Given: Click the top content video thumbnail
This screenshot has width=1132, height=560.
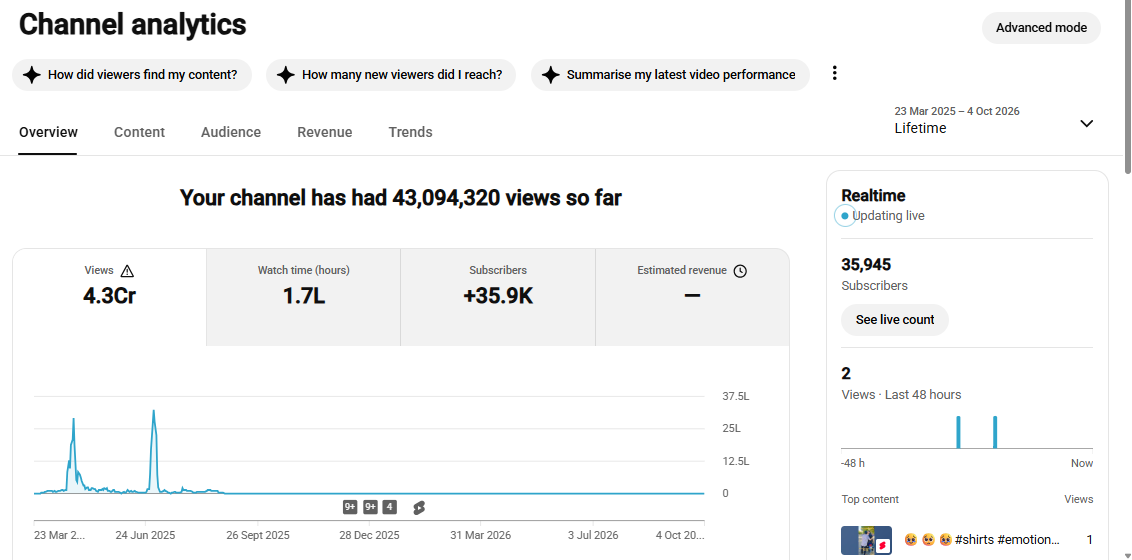Looking at the screenshot, I should coord(866,541).
